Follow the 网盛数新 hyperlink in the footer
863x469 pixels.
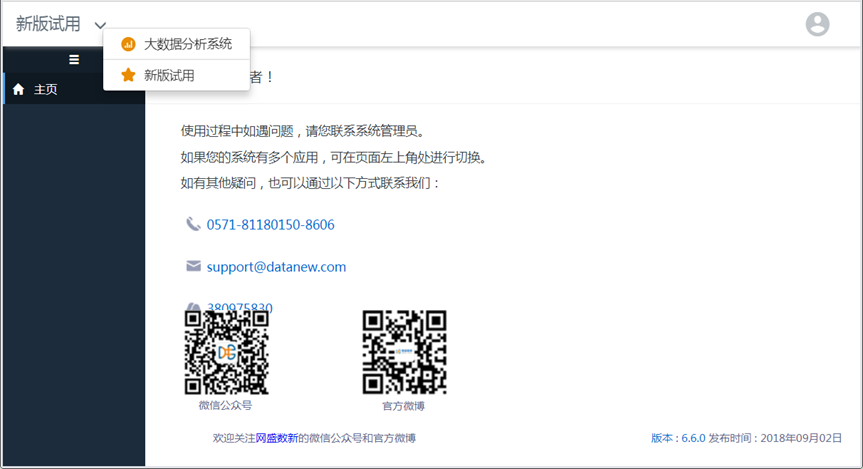pos(276,438)
